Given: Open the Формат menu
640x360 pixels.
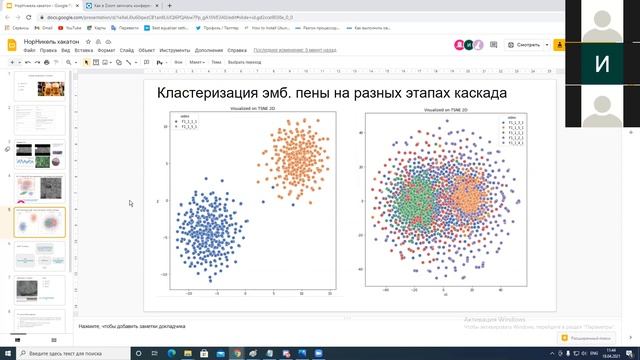Looking at the screenshot, I should coord(106,50).
